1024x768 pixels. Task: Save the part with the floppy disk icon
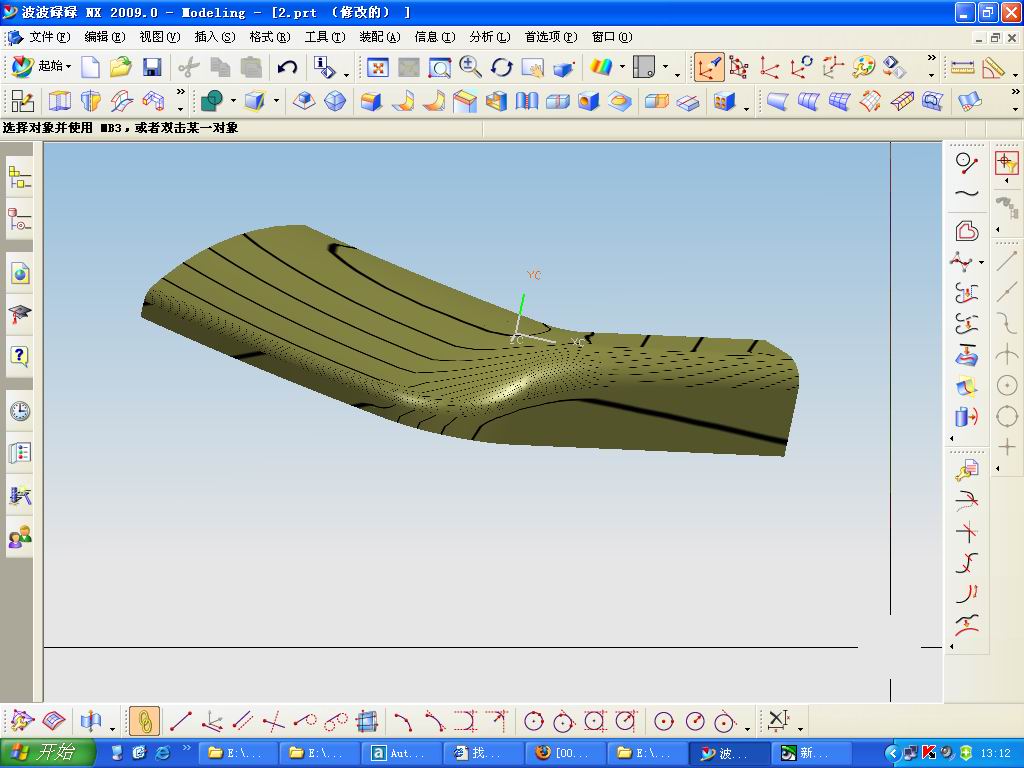tap(152, 67)
